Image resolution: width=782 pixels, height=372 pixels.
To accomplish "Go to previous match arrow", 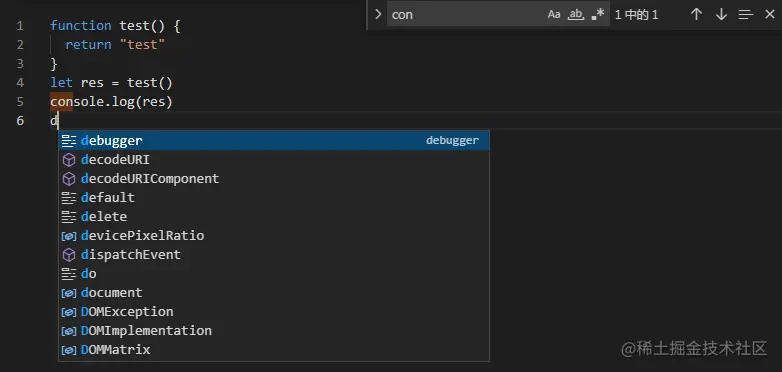I will tap(696, 14).
